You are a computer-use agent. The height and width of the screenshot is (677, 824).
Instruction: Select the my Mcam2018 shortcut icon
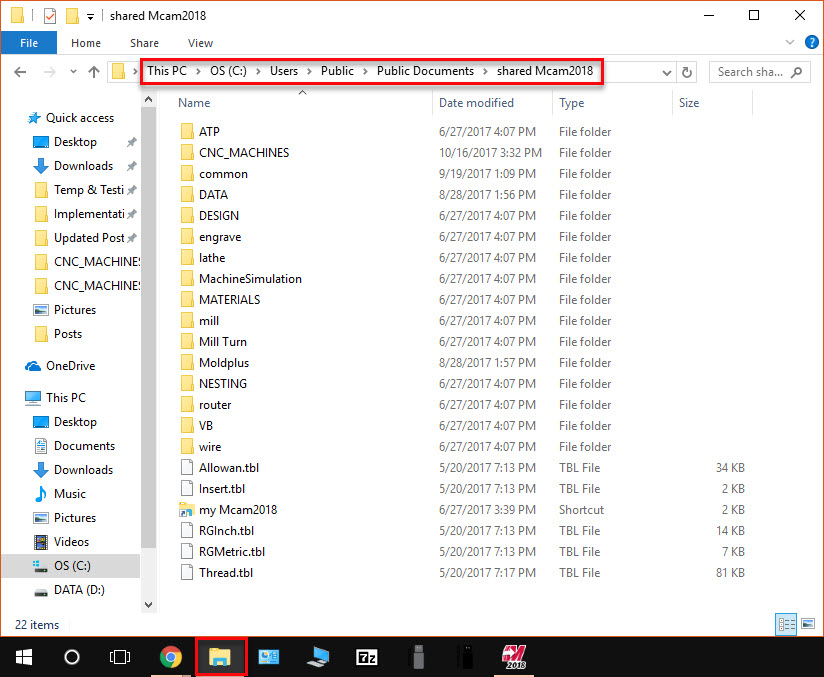coord(187,509)
